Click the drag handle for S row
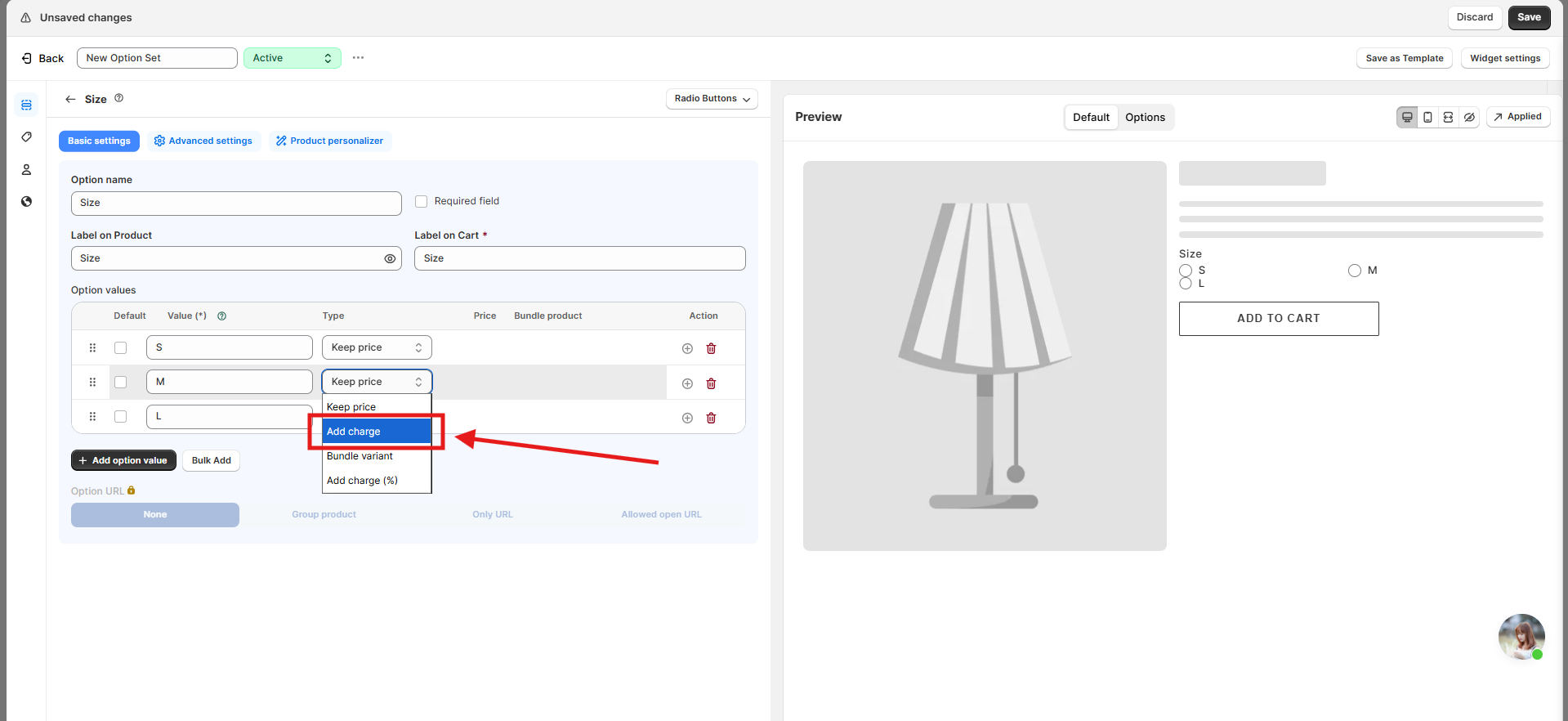 (x=92, y=347)
